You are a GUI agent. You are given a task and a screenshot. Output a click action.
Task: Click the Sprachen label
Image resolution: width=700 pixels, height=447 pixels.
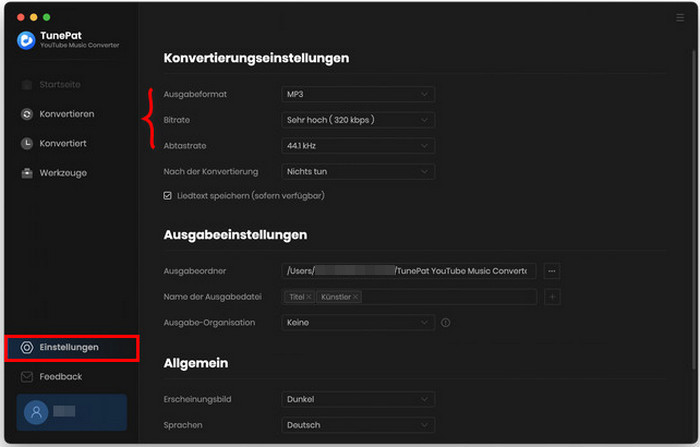(183, 425)
